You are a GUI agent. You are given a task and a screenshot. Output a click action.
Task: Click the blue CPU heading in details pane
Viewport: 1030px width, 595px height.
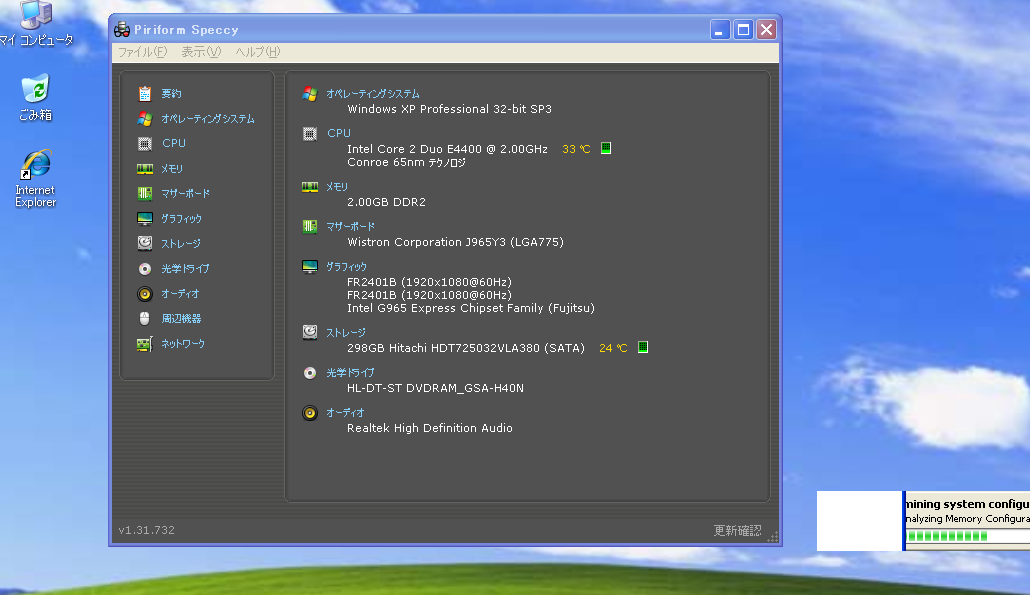point(338,133)
